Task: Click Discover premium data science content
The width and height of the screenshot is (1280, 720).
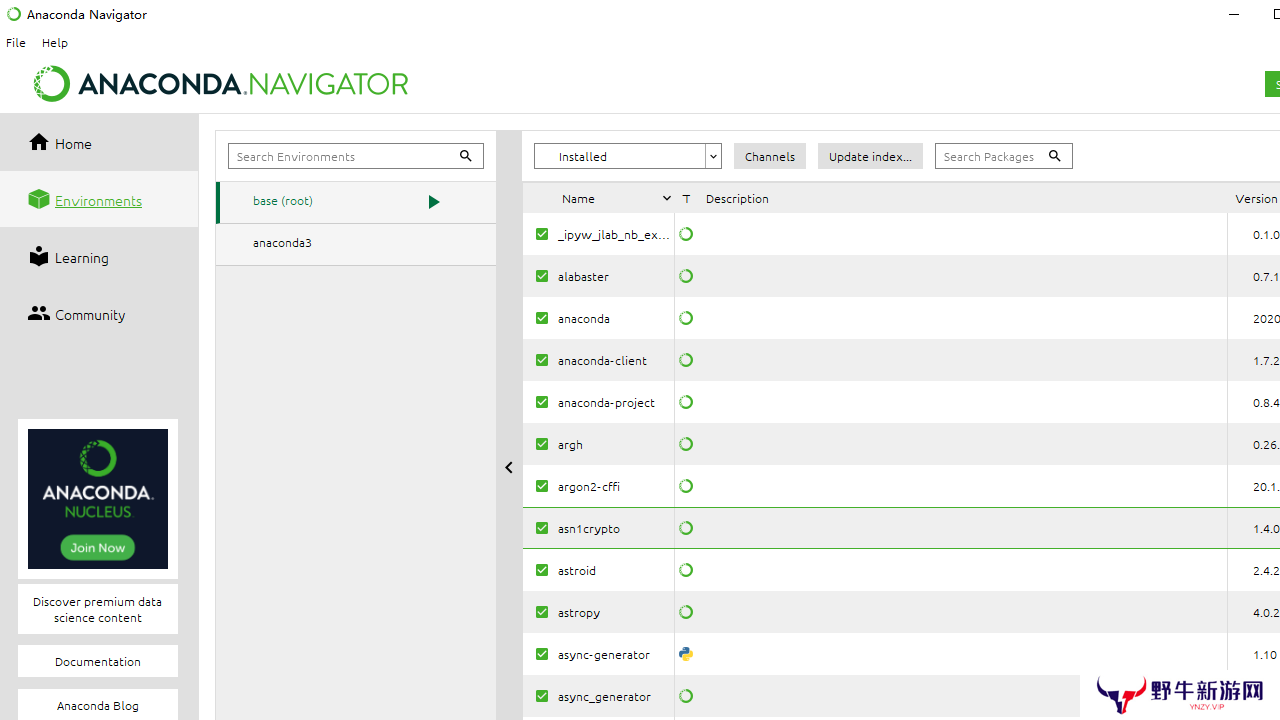Action: coord(98,609)
